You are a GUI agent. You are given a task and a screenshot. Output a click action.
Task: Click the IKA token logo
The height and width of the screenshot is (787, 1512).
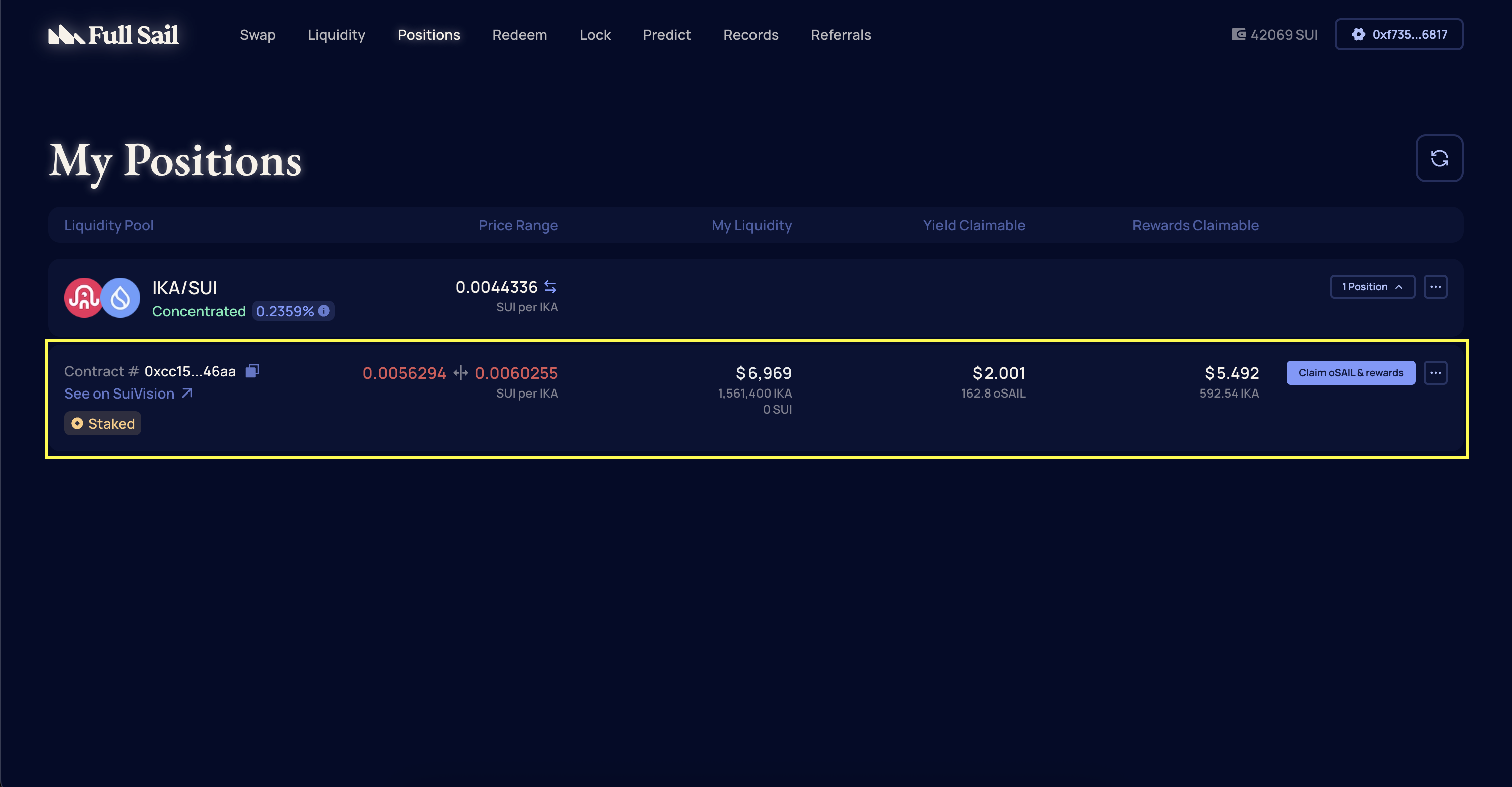coord(84,298)
